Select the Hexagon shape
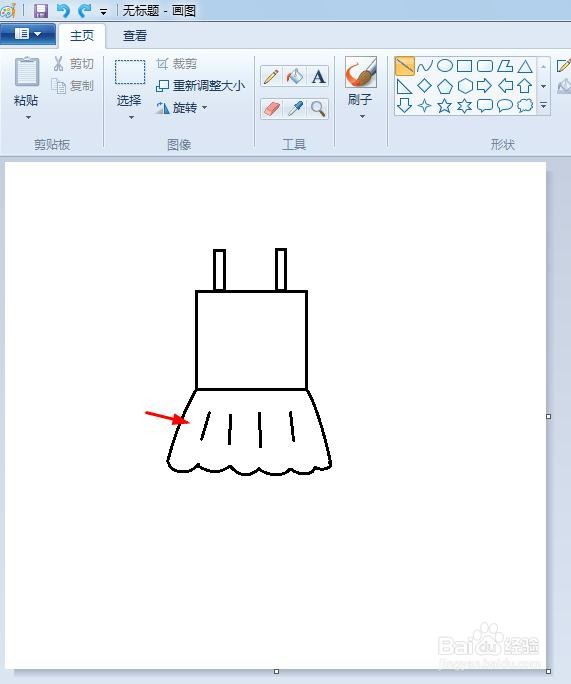Viewport: 571px width, 684px height. [465, 86]
